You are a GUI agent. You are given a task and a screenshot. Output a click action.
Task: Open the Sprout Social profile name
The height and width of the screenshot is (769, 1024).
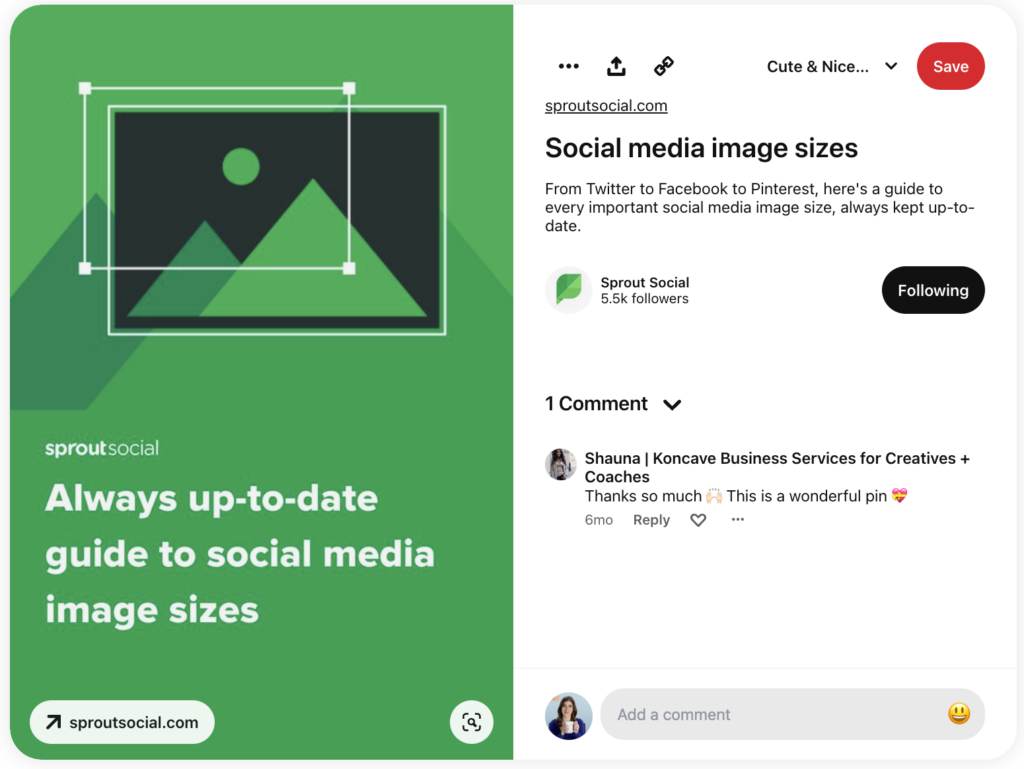click(645, 283)
